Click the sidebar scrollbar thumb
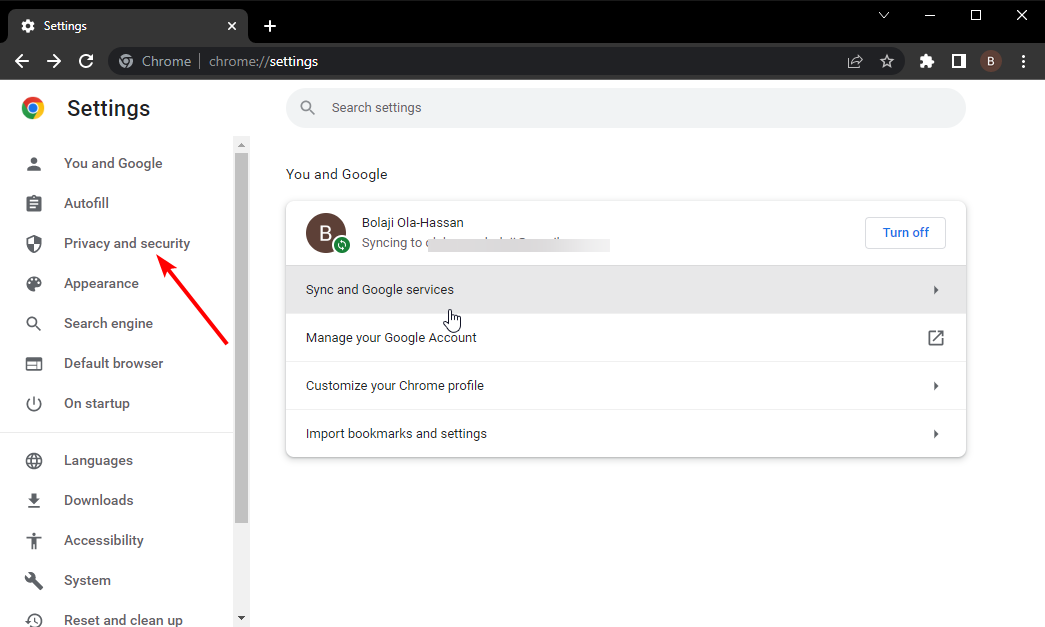The image size is (1045, 627). pos(241,338)
